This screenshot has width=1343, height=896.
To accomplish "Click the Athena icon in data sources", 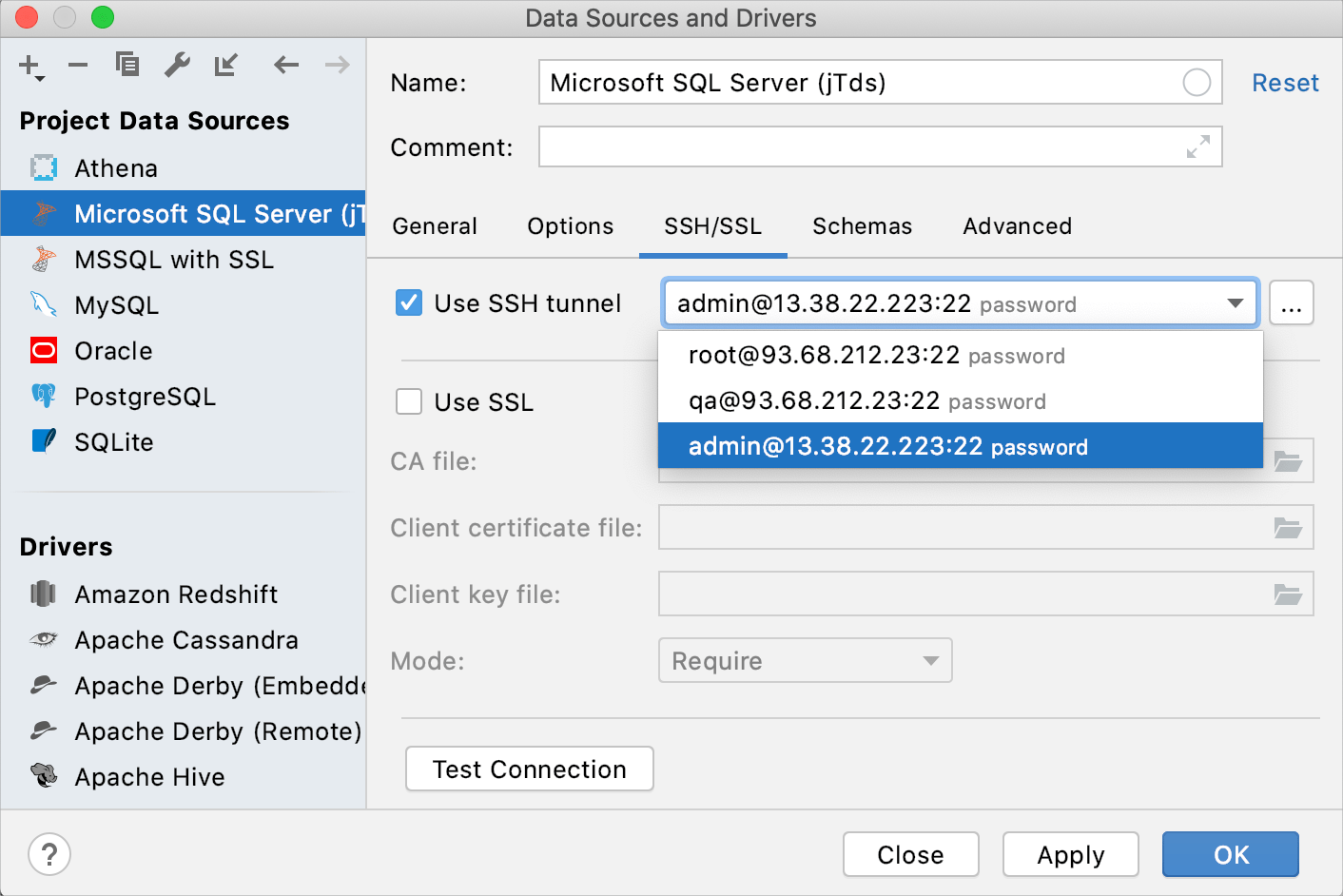I will click(44, 168).
